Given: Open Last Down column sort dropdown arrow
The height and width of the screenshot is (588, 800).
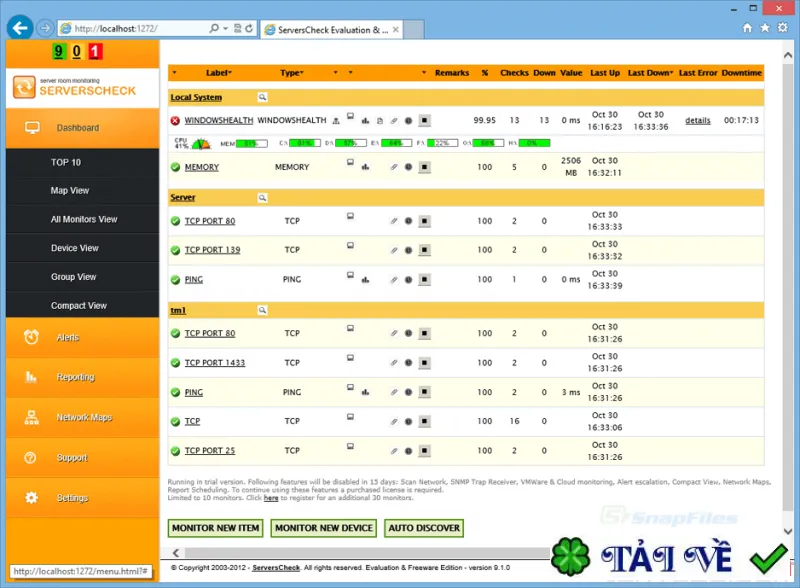Looking at the screenshot, I should 671,72.
